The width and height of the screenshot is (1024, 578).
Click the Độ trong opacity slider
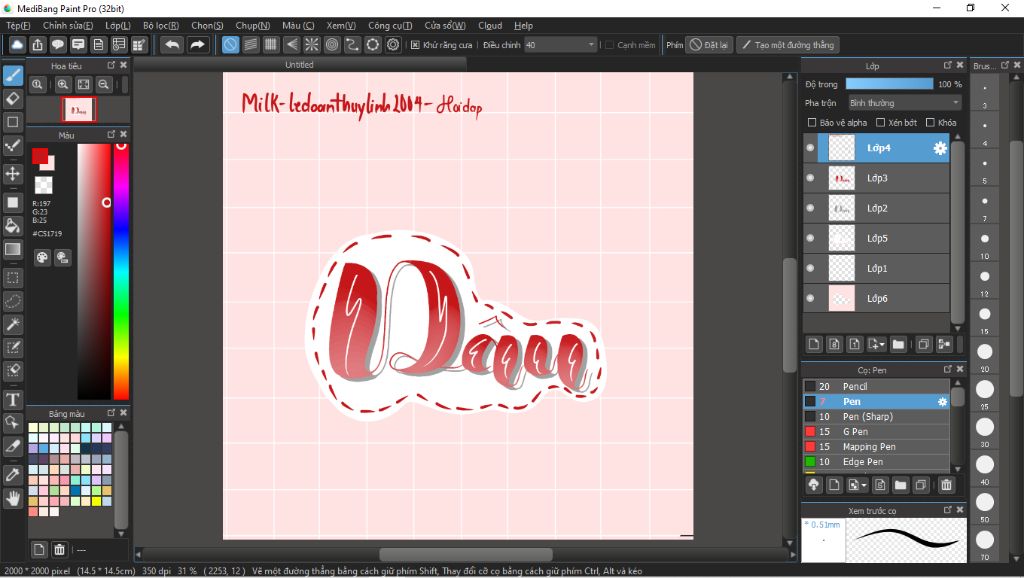tap(889, 84)
